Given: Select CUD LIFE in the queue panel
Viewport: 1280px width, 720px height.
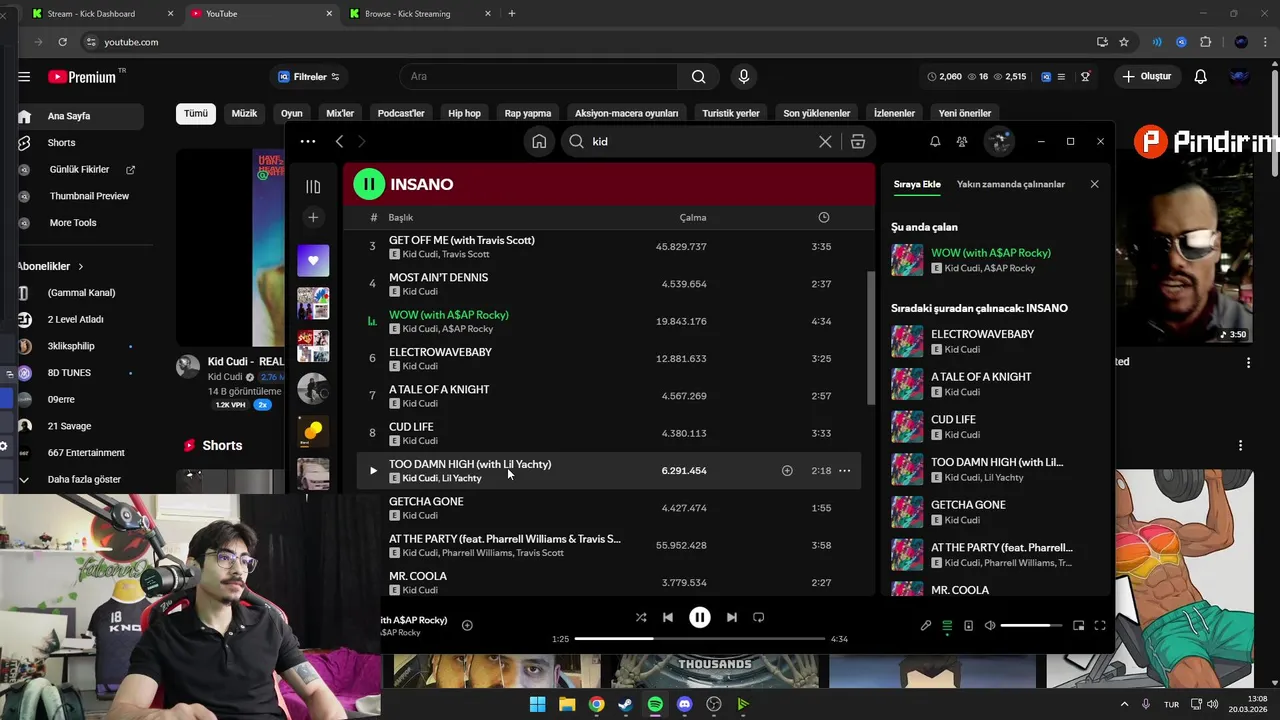Looking at the screenshot, I should 997,427.
